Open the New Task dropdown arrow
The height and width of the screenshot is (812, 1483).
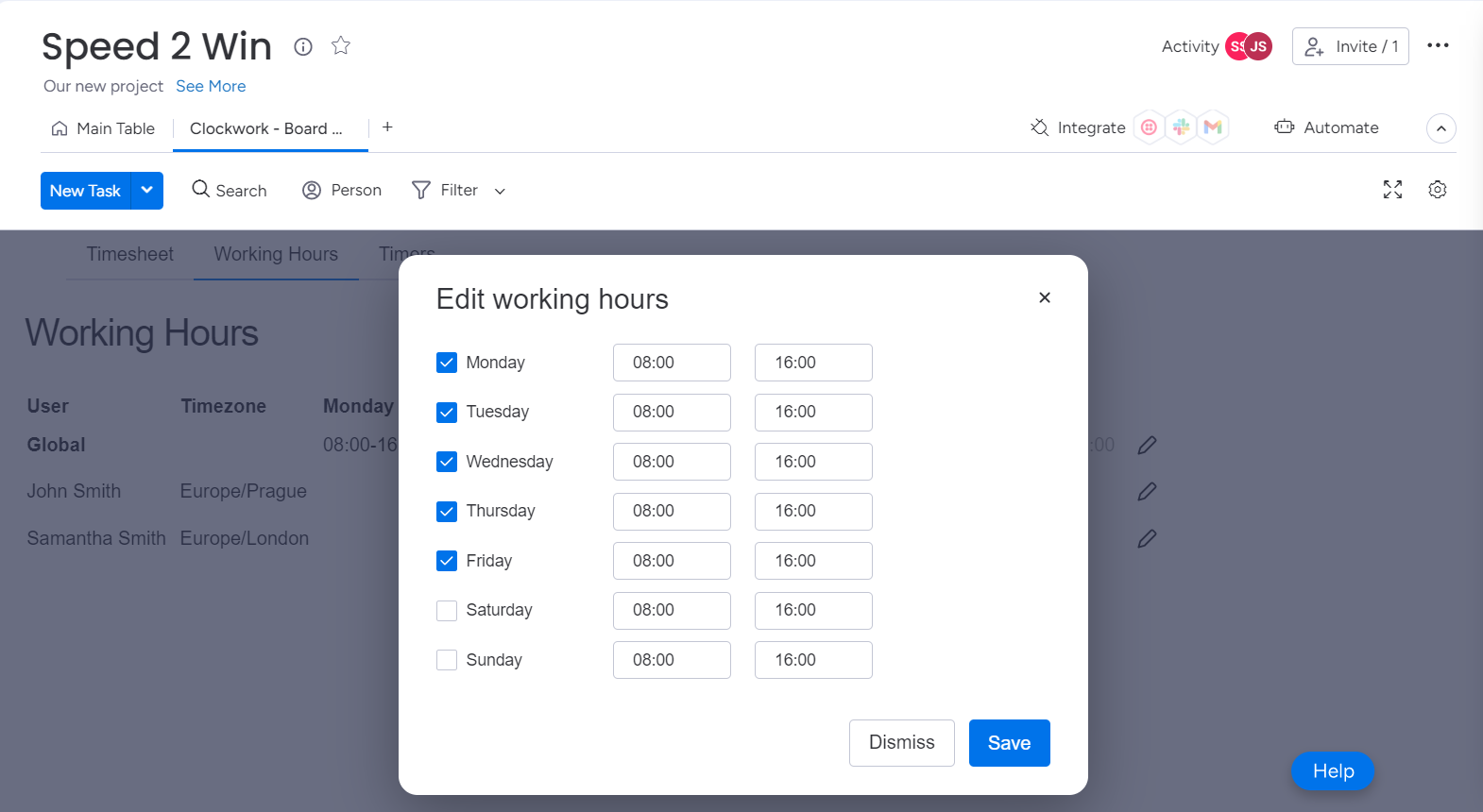[147, 191]
